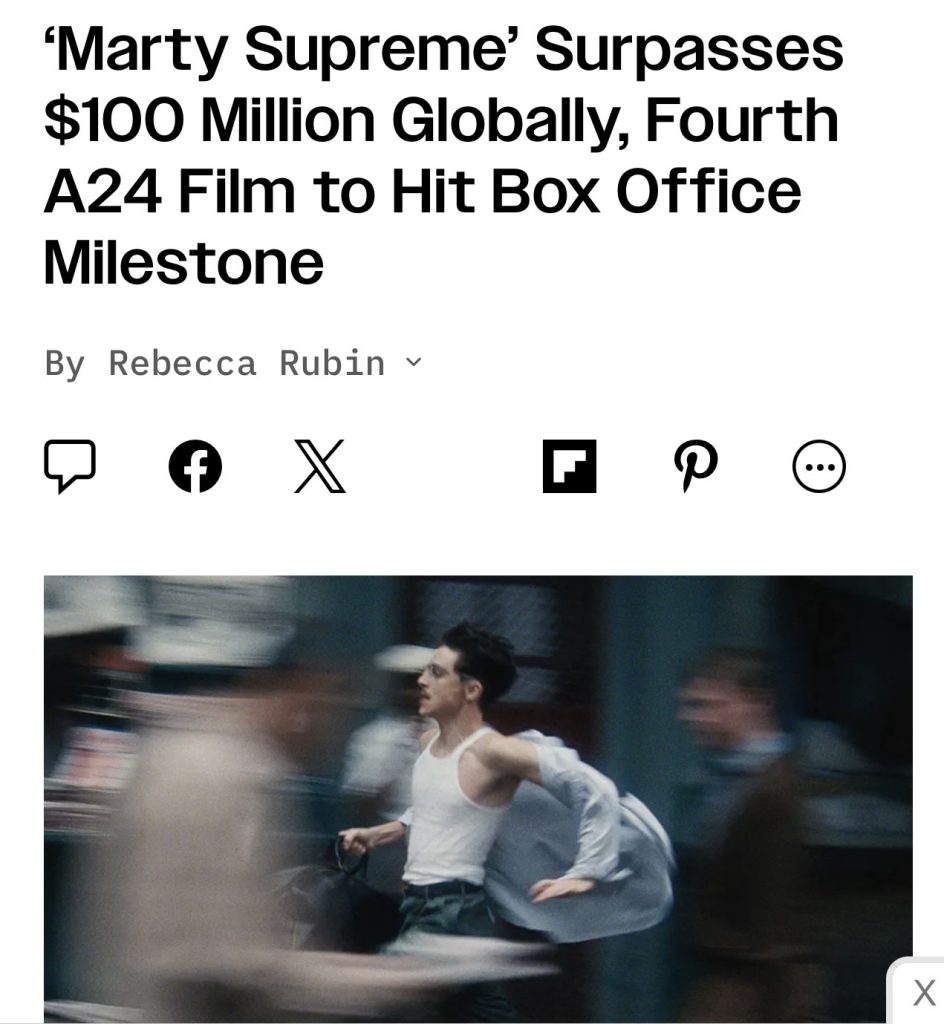Open the running man article photo
Screen dimensions: 944x1024
pyautogui.click(x=478, y=799)
